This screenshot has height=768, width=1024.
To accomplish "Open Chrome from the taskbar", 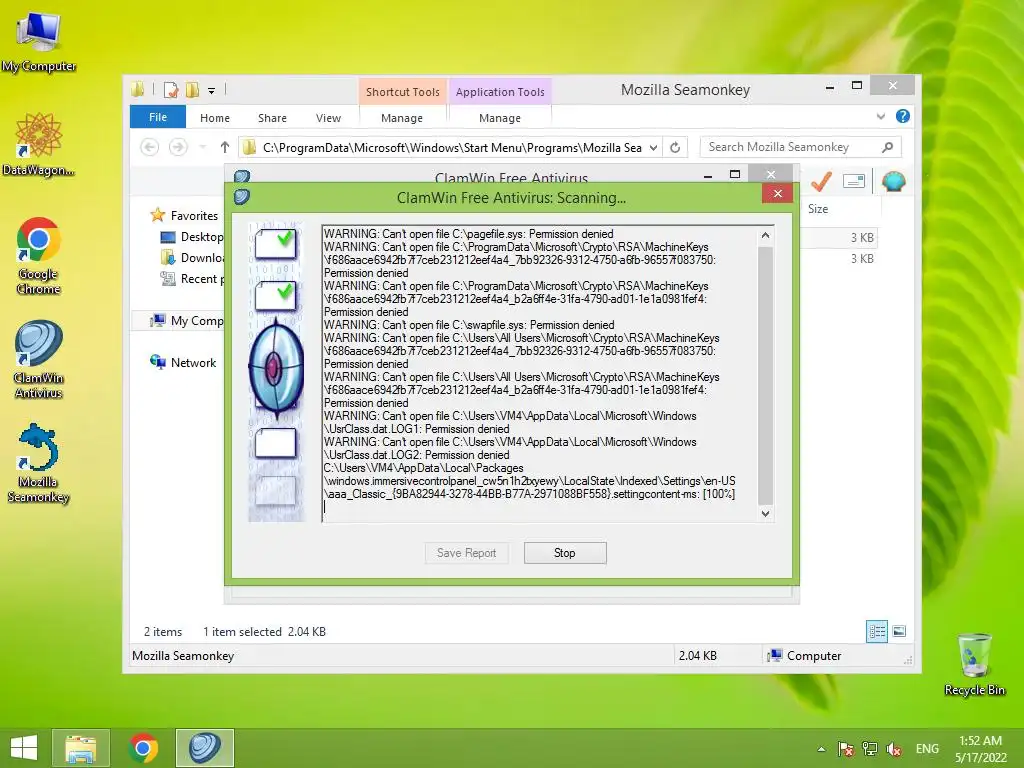I will (x=143, y=748).
